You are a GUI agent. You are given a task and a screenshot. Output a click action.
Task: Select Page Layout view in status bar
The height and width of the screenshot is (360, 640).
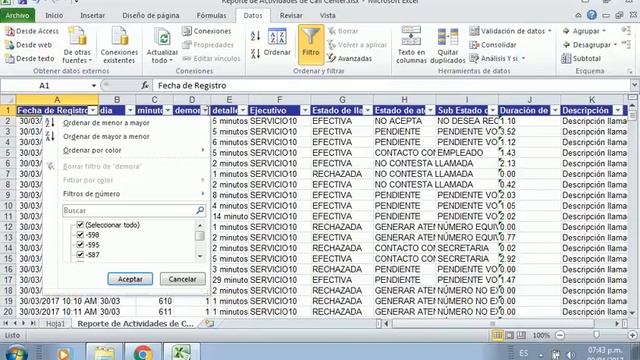[509, 335]
